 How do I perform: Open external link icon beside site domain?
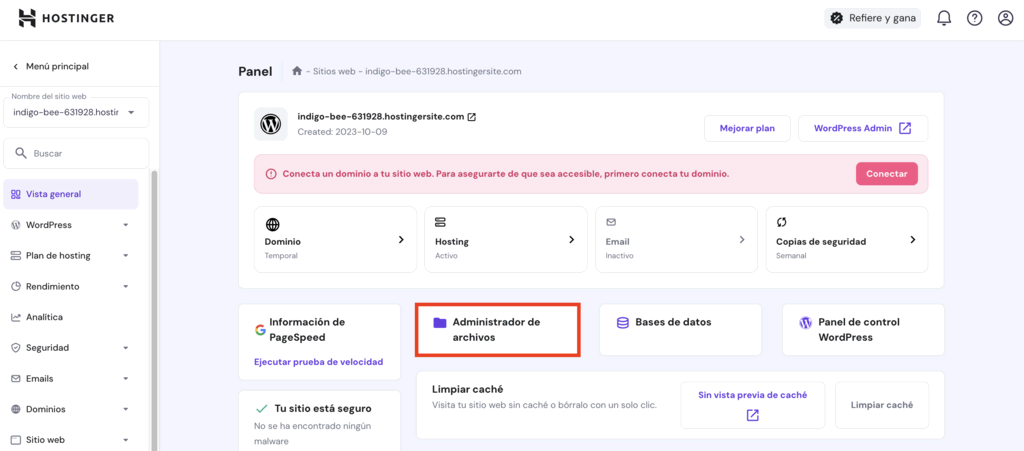472,117
